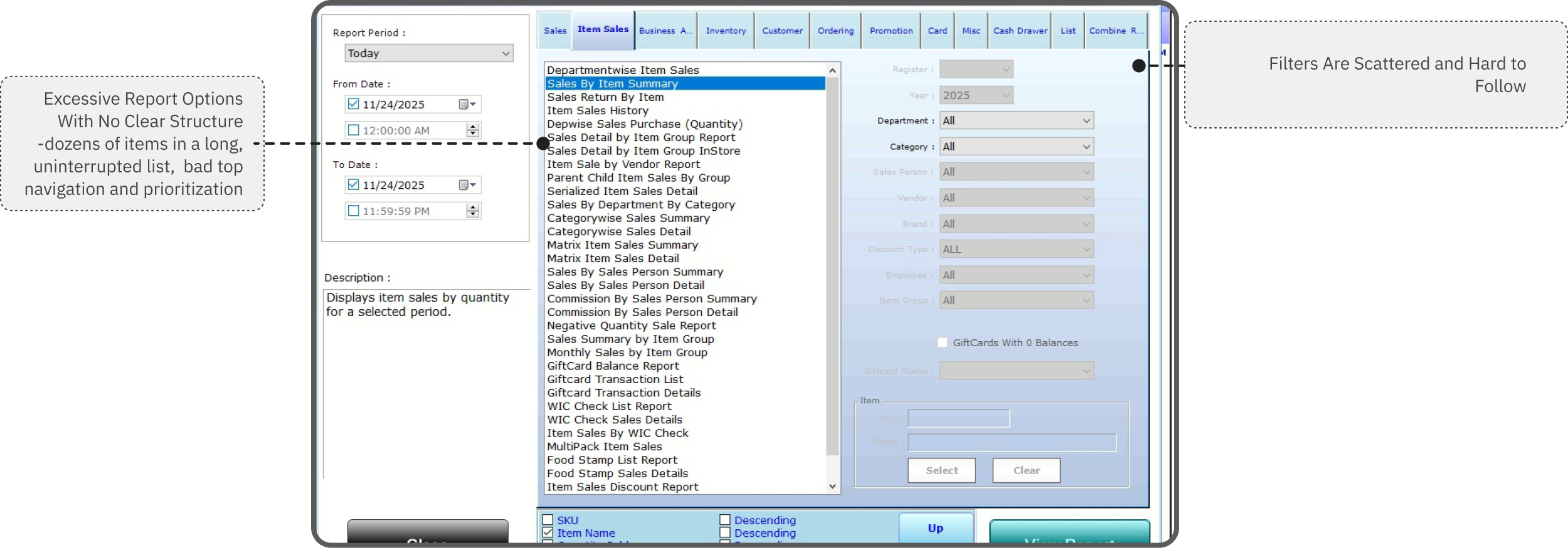
Task: Switch to the Inventory tab
Action: pyautogui.click(x=726, y=31)
